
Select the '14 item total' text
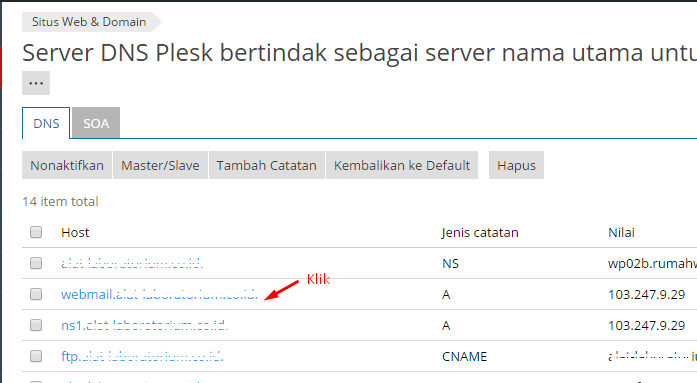coord(60,201)
